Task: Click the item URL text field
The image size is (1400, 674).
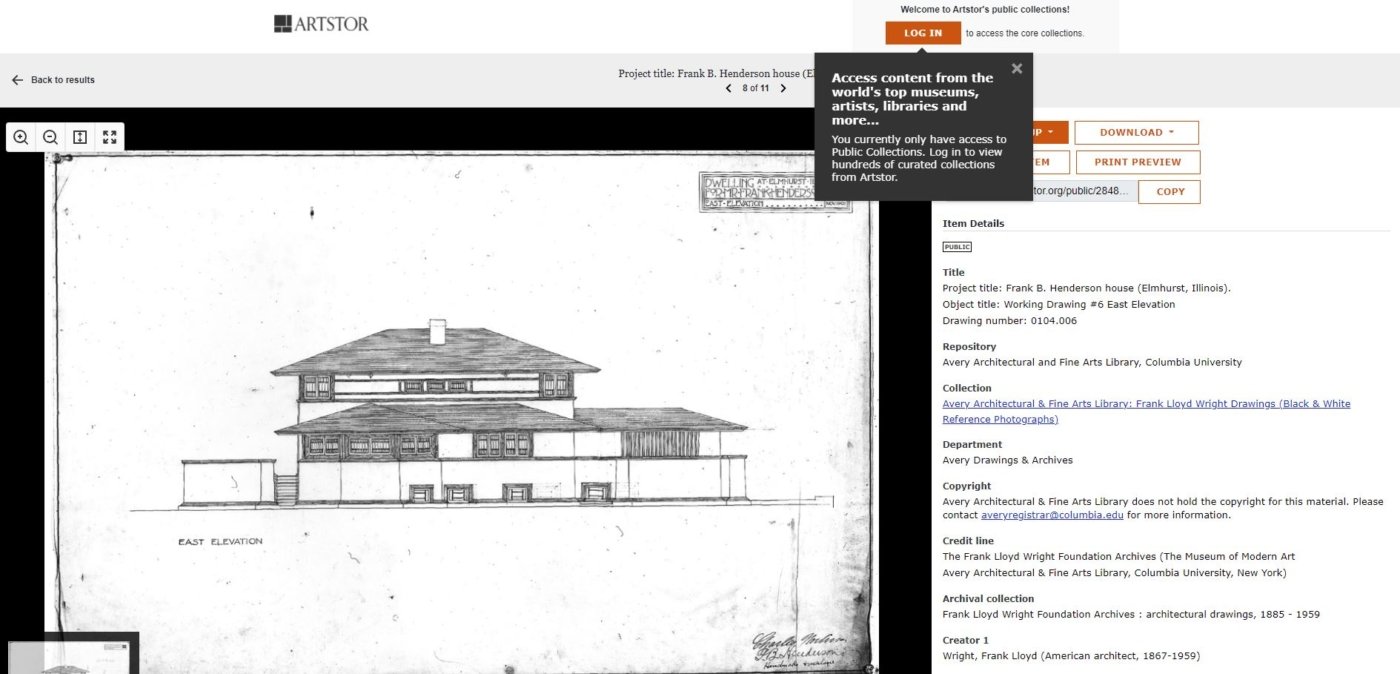Action: [x=1084, y=191]
